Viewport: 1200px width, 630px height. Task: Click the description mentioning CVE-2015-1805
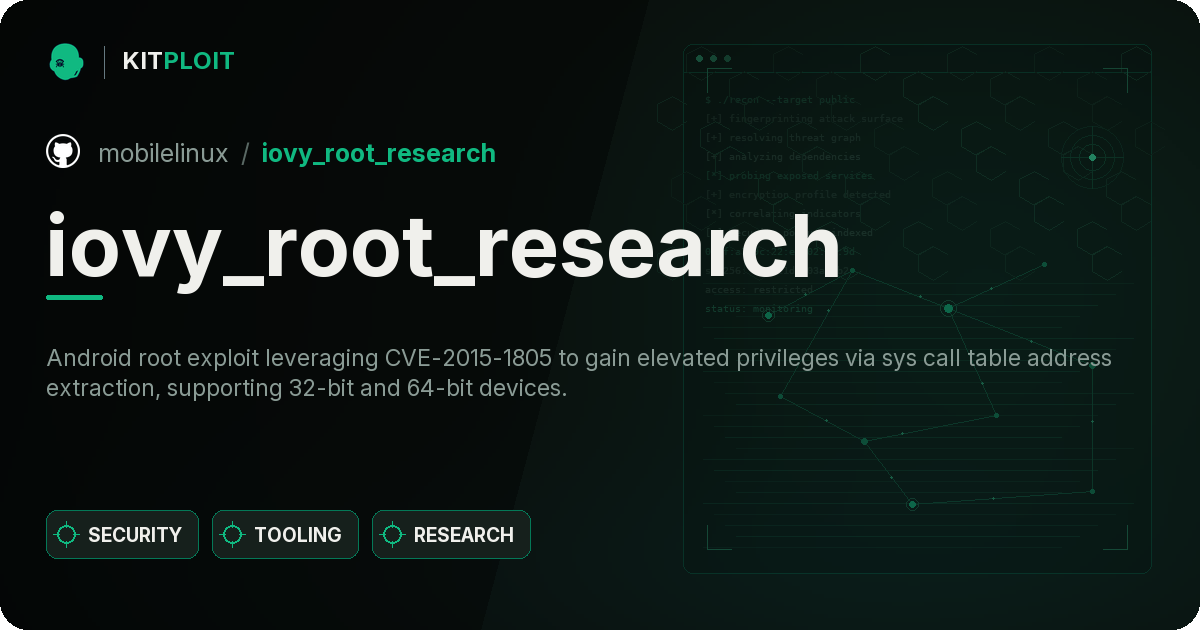click(x=579, y=373)
